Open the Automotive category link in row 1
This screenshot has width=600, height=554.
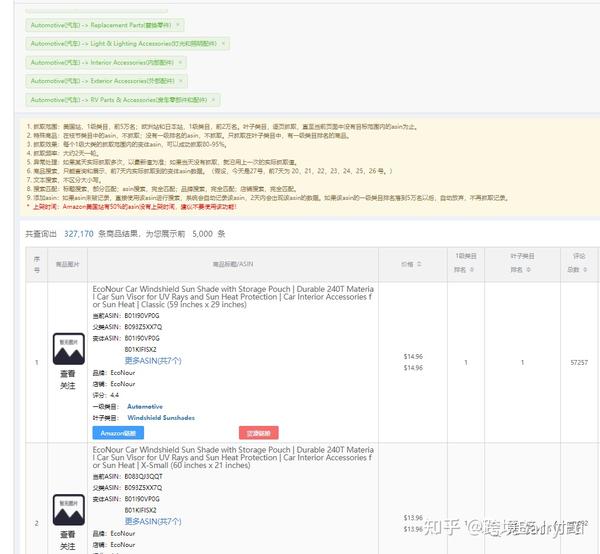pyautogui.click(x=145, y=406)
